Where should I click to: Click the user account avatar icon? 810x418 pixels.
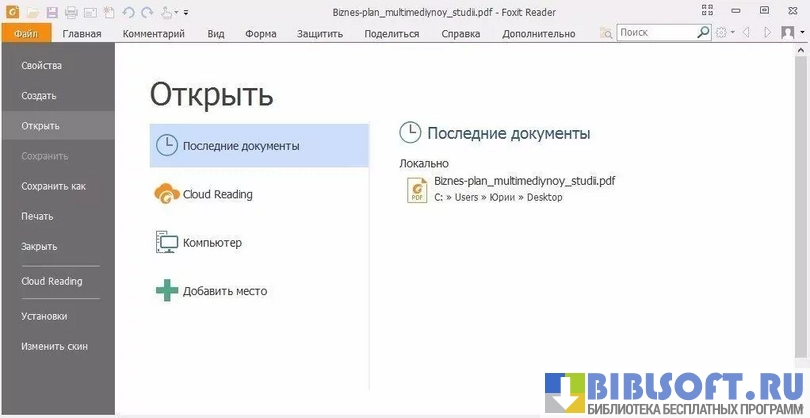[787, 33]
